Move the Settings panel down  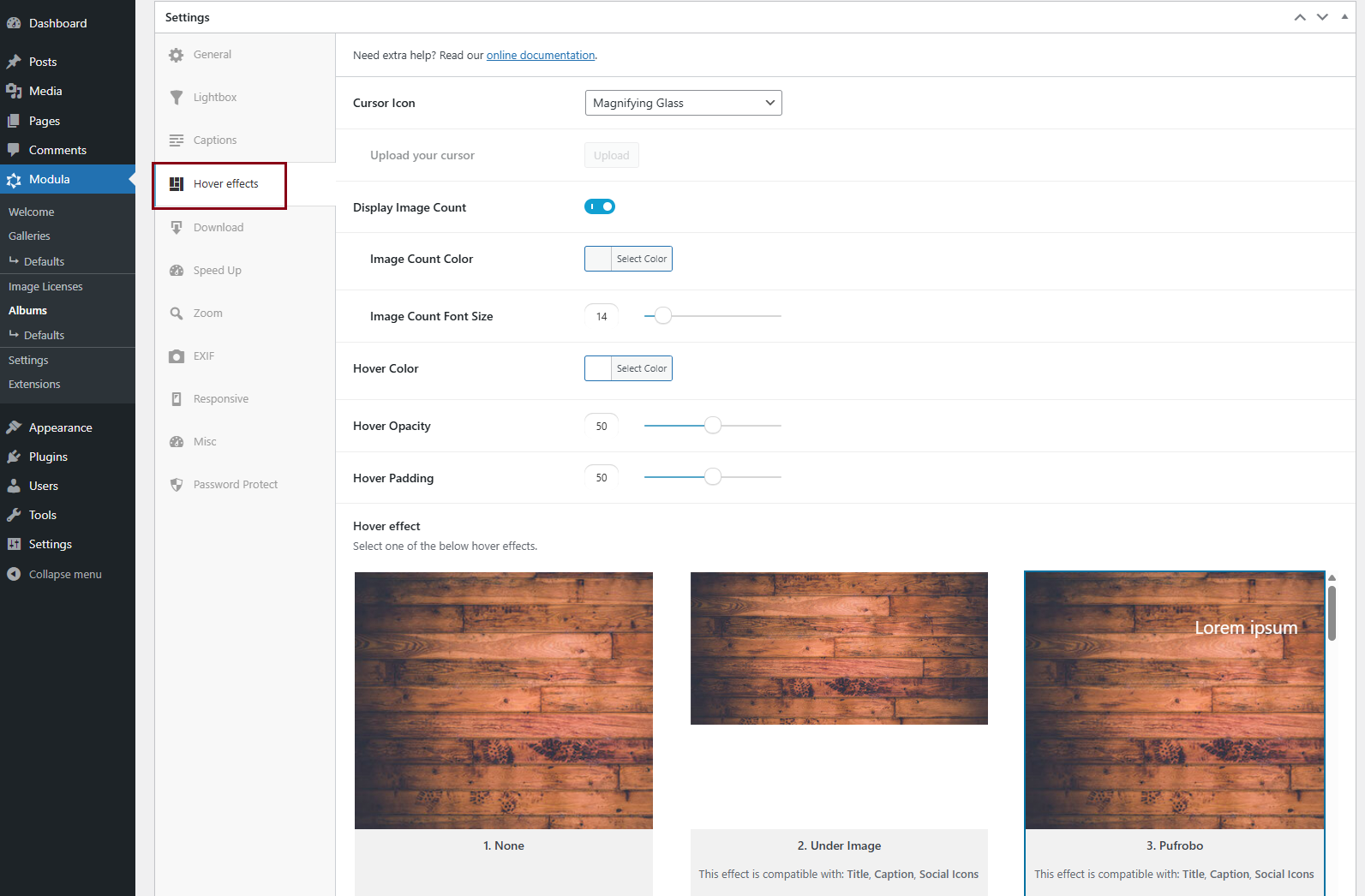[x=1322, y=17]
